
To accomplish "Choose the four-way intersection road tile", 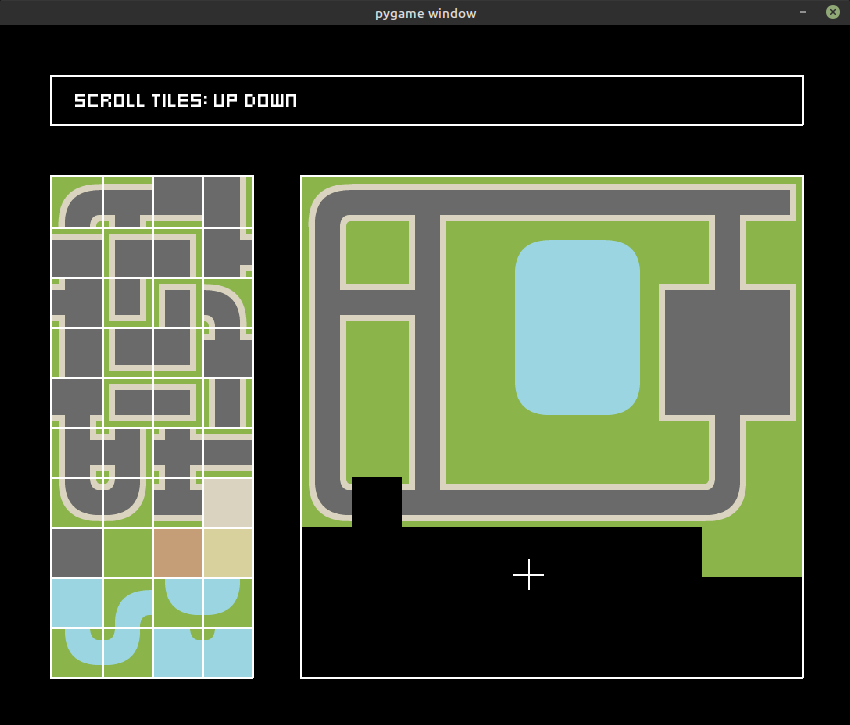I will [x=178, y=452].
